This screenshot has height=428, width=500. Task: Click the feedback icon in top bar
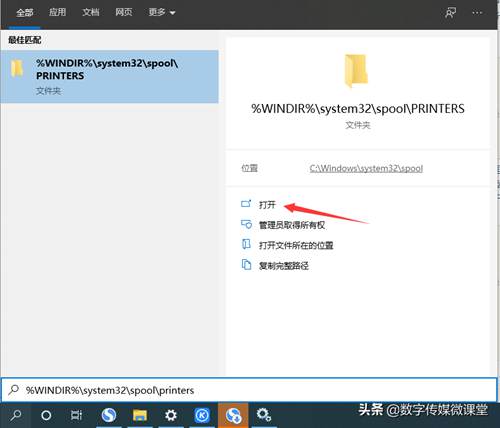(450, 13)
